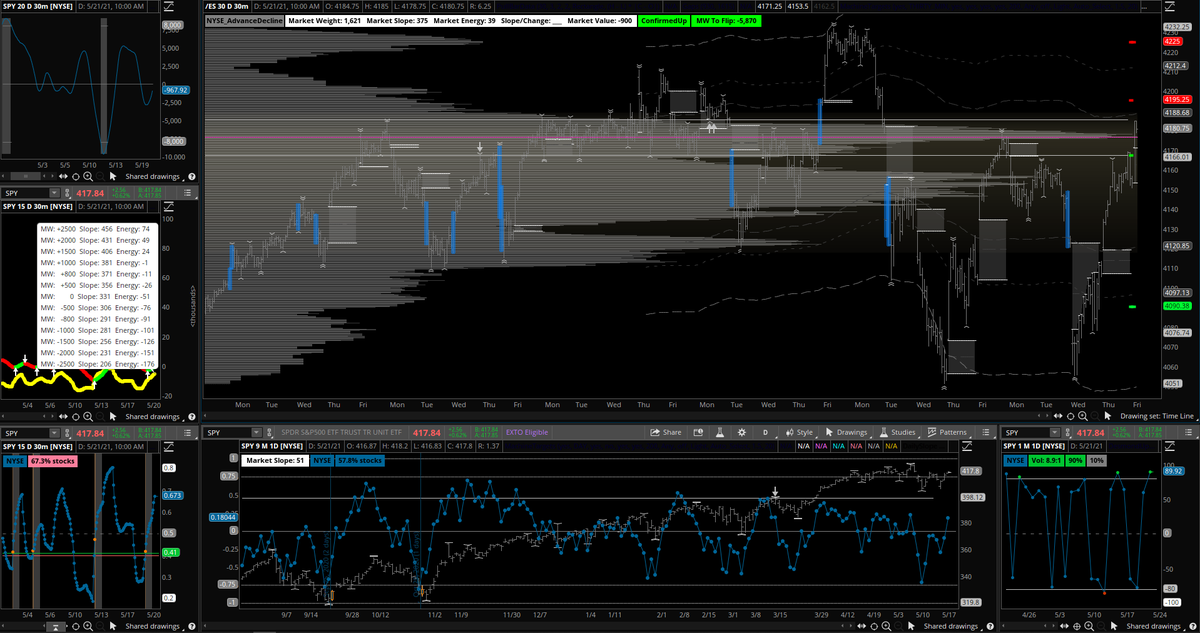The image size is (1200, 633).
Task: Select the Drawings arrow tool icon
Action: (x=828, y=432)
